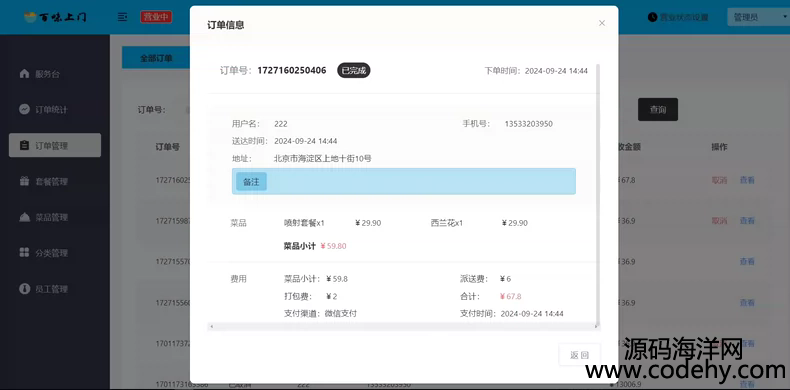The image size is (790, 390).
Task: Toggle the sidebar collapse hamburger icon
Action: point(122,17)
